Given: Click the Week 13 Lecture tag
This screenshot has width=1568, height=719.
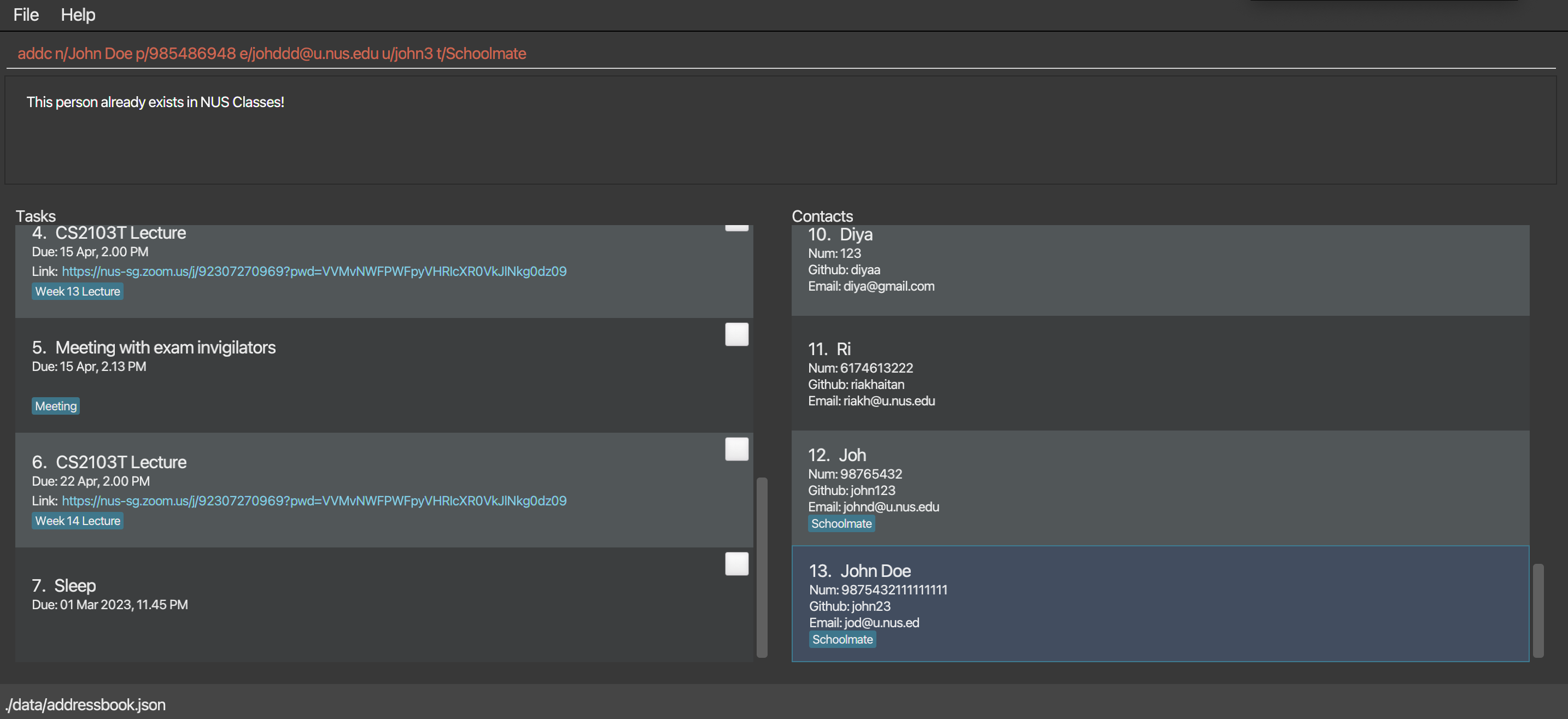Looking at the screenshot, I should [77, 291].
